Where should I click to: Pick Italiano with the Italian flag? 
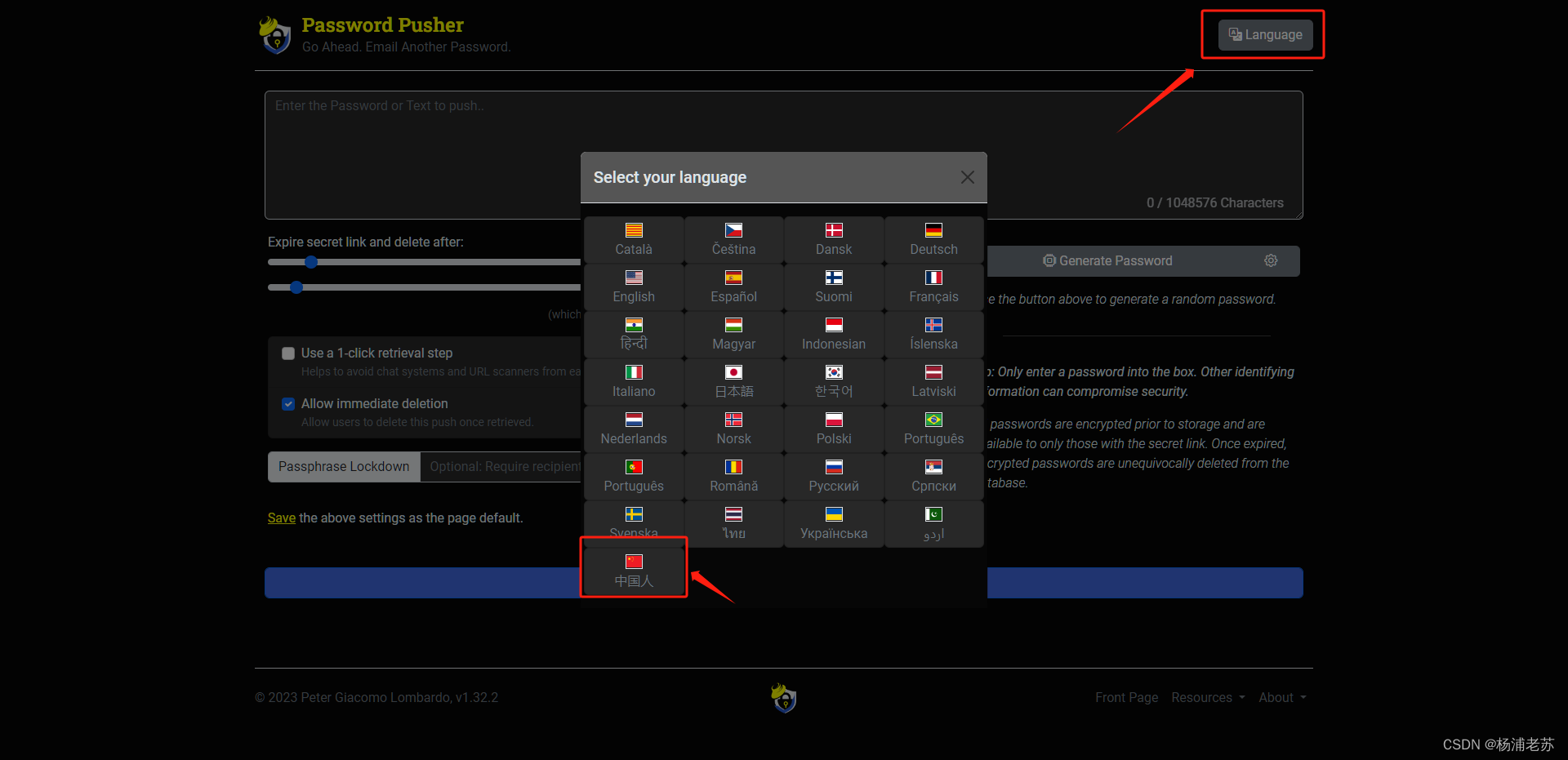pyautogui.click(x=634, y=382)
